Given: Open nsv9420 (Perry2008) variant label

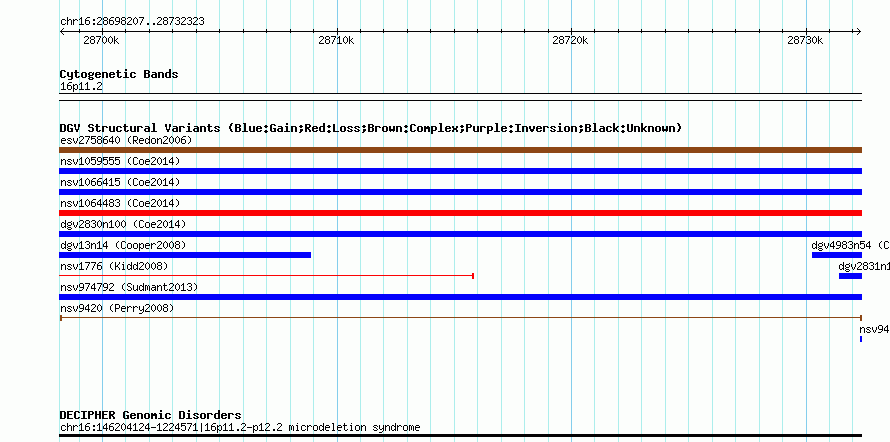Looking at the screenshot, I should 117,308.
